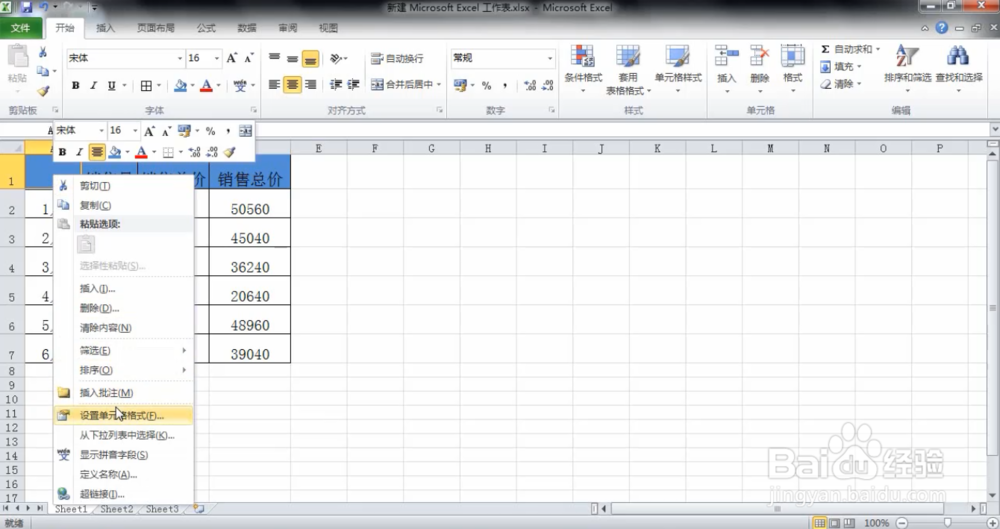Open 单元格样式 cell styles
The image size is (1000, 529).
[x=678, y=68]
